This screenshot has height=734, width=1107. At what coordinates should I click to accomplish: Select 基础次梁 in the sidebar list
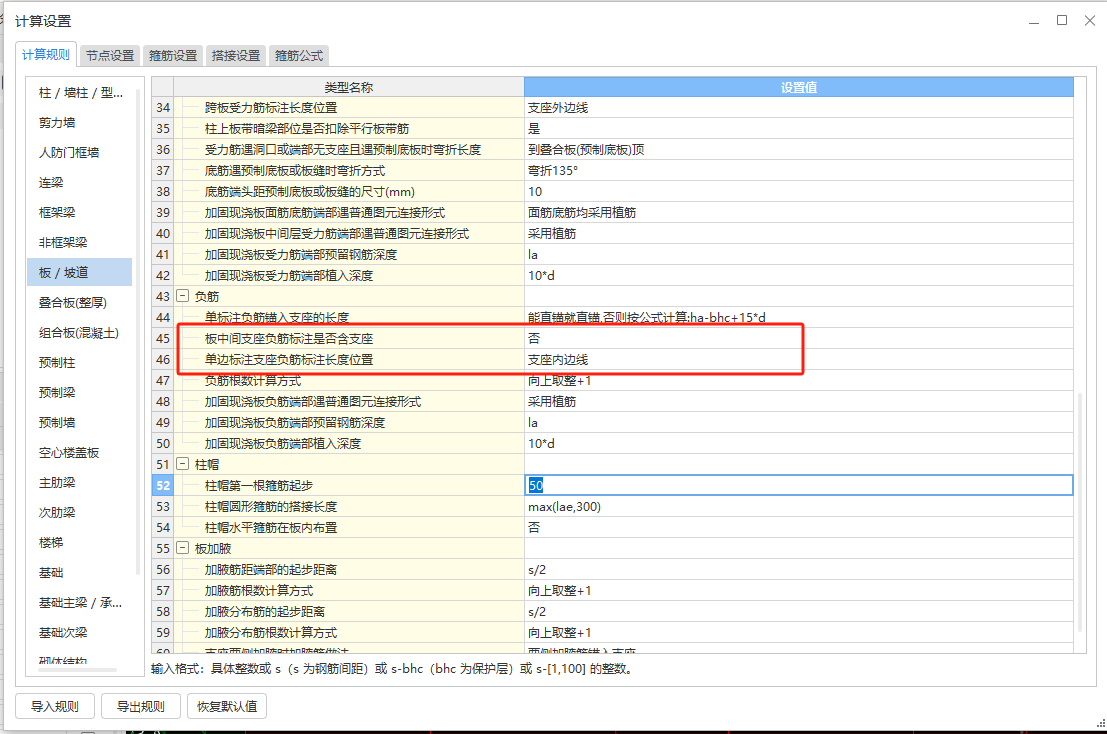coord(80,632)
